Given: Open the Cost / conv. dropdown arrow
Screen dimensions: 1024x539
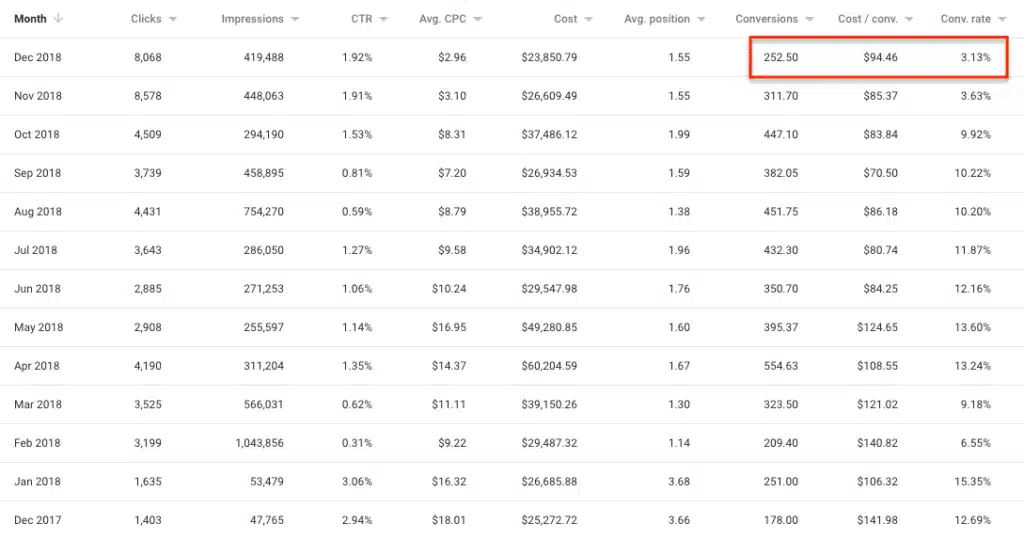Looking at the screenshot, I should pyautogui.click(x=909, y=19).
